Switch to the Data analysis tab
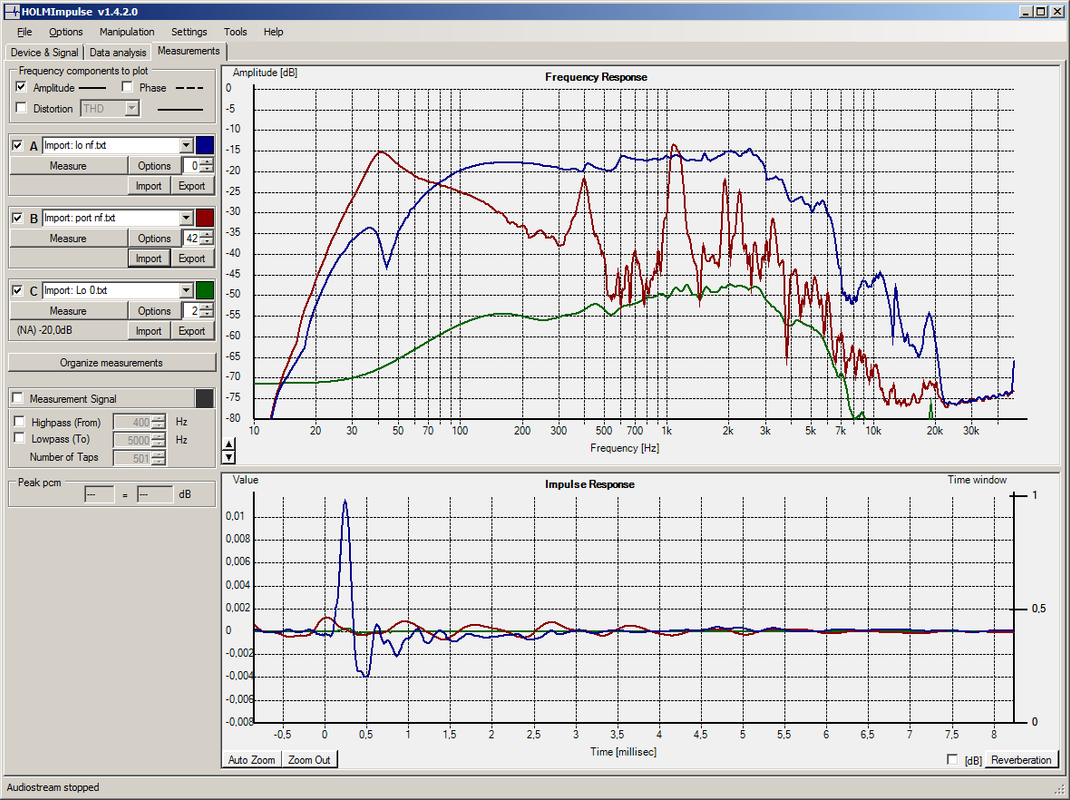Screen dimensions: 1070x800 118,53
